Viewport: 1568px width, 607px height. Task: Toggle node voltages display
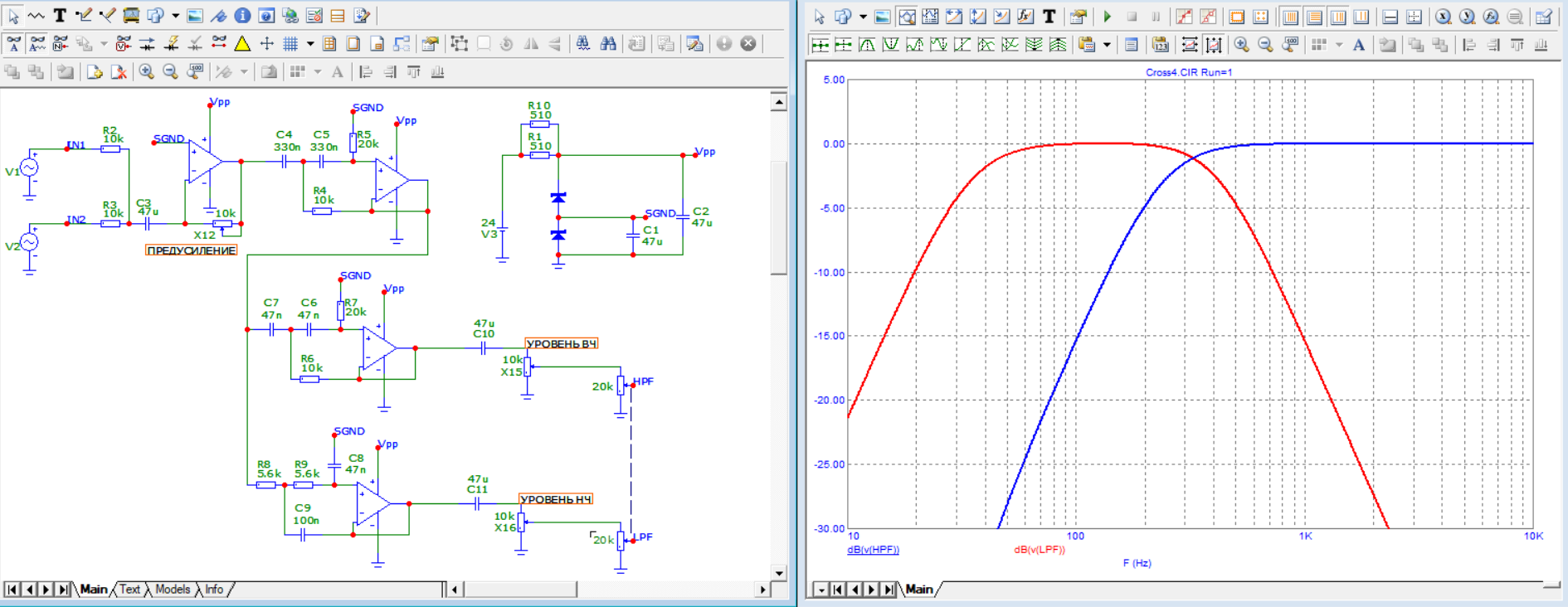[x=123, y=43]
